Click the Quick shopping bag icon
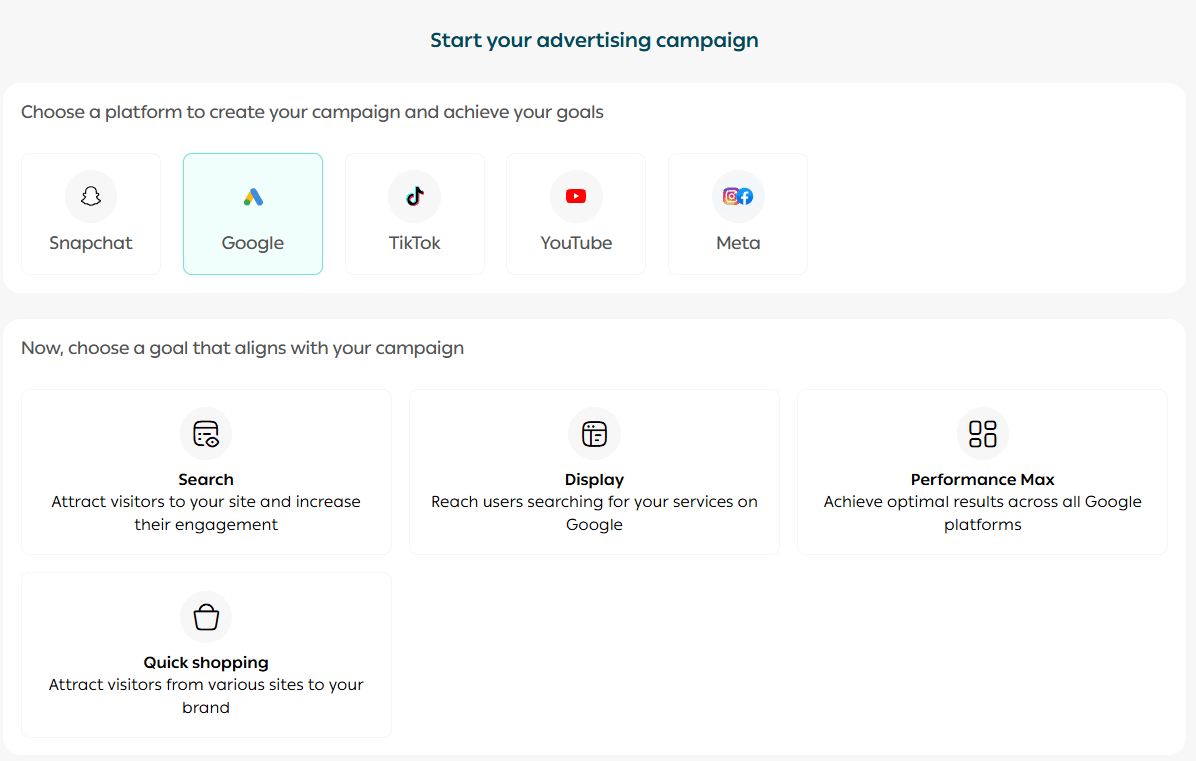Image resolution: width=1196 pixels, height=761 pixels. coord(206,617)
